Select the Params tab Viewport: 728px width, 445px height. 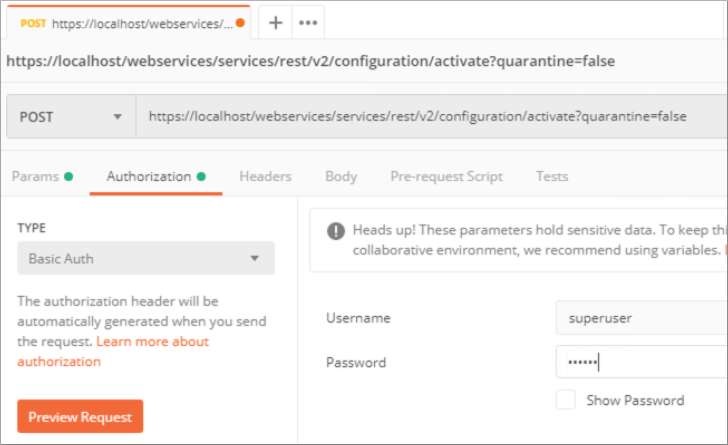coord(35,177)
